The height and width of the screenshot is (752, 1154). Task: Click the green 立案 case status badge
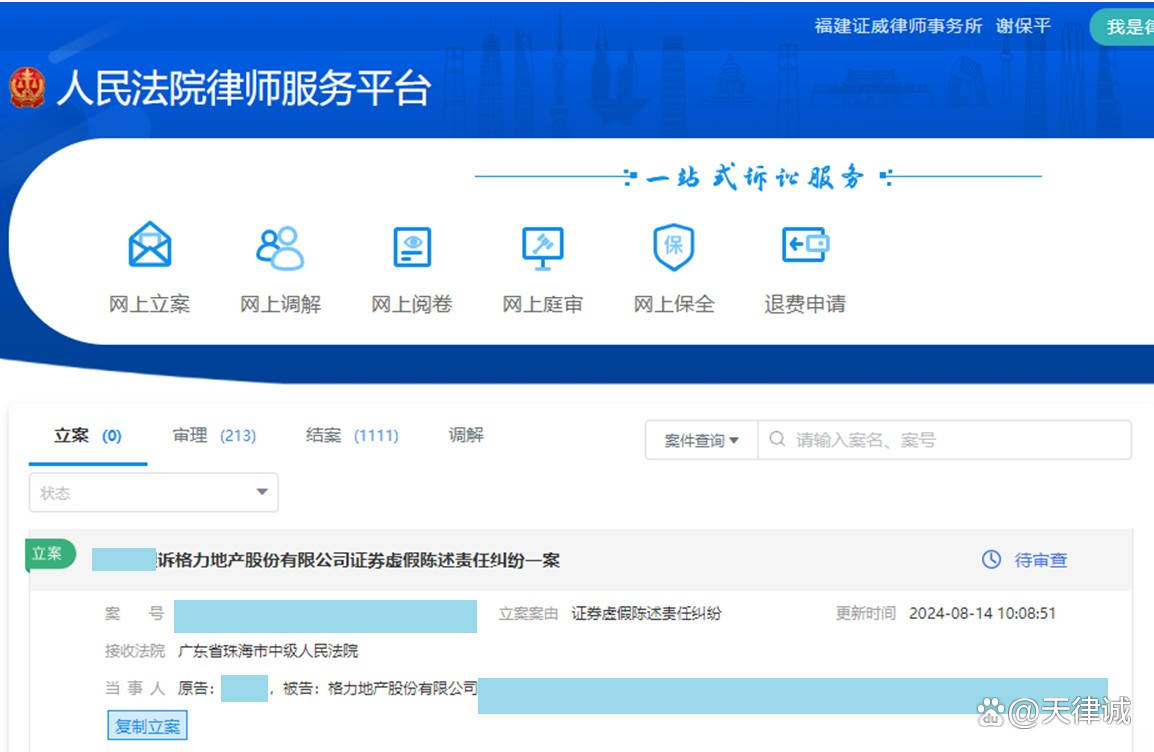tap(48, 553)
